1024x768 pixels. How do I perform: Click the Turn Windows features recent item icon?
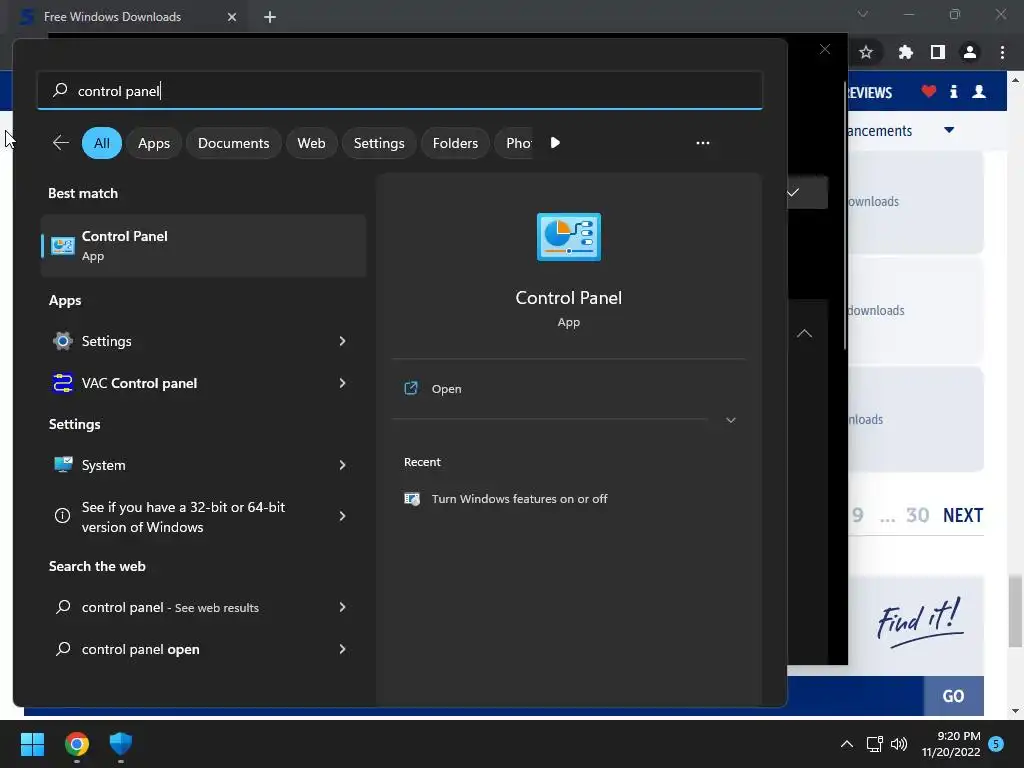click(x=412, y=499)
